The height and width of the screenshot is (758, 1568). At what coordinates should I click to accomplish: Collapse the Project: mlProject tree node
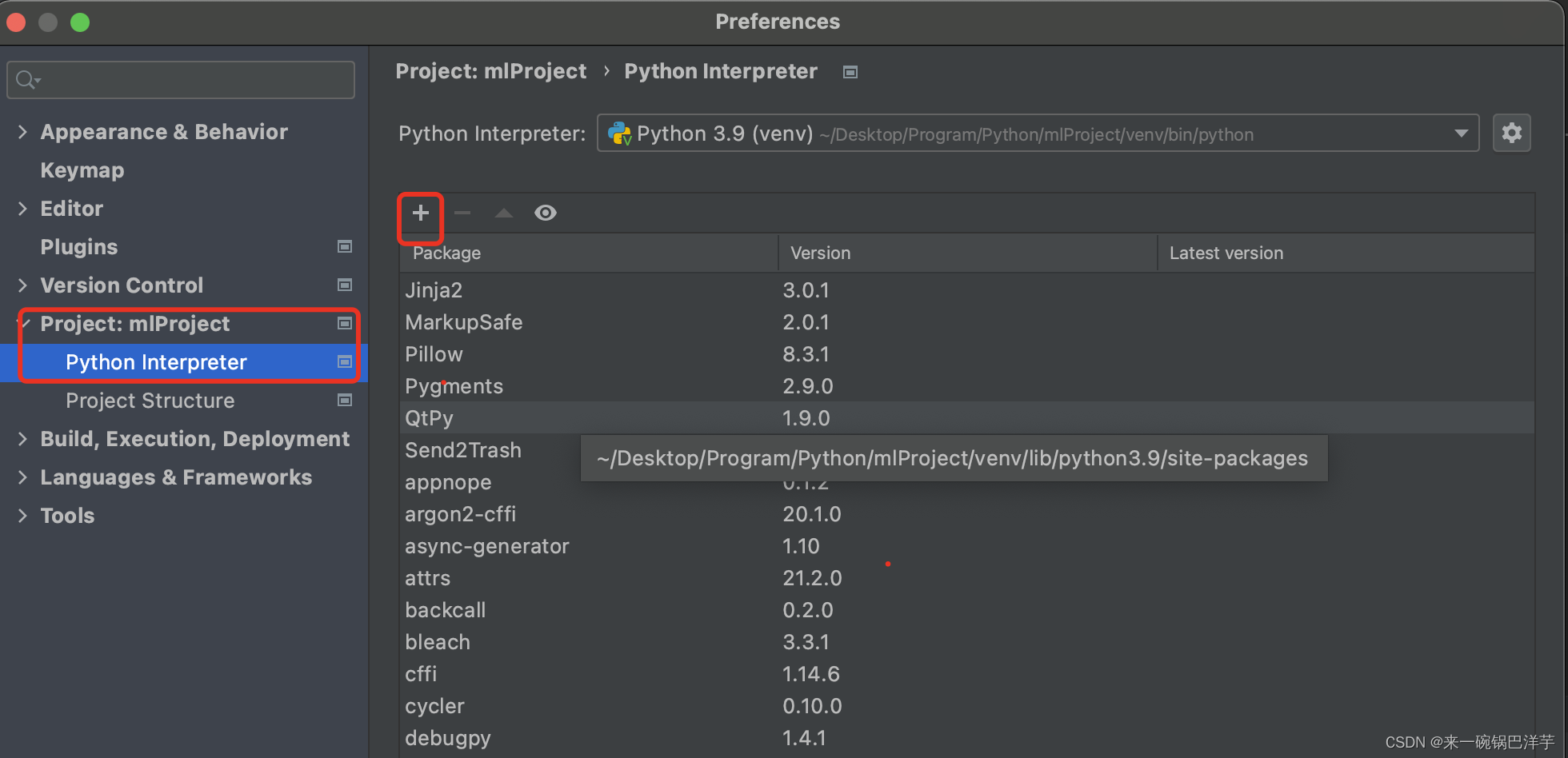[x=24, y=324]
